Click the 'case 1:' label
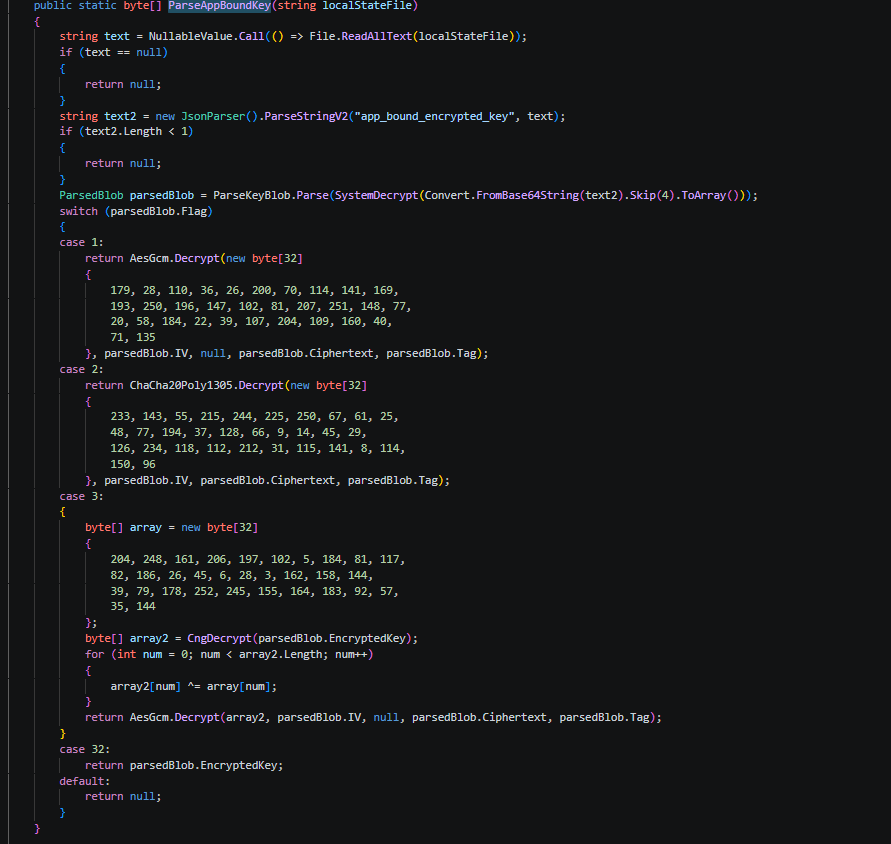 (x=81, y=243)
